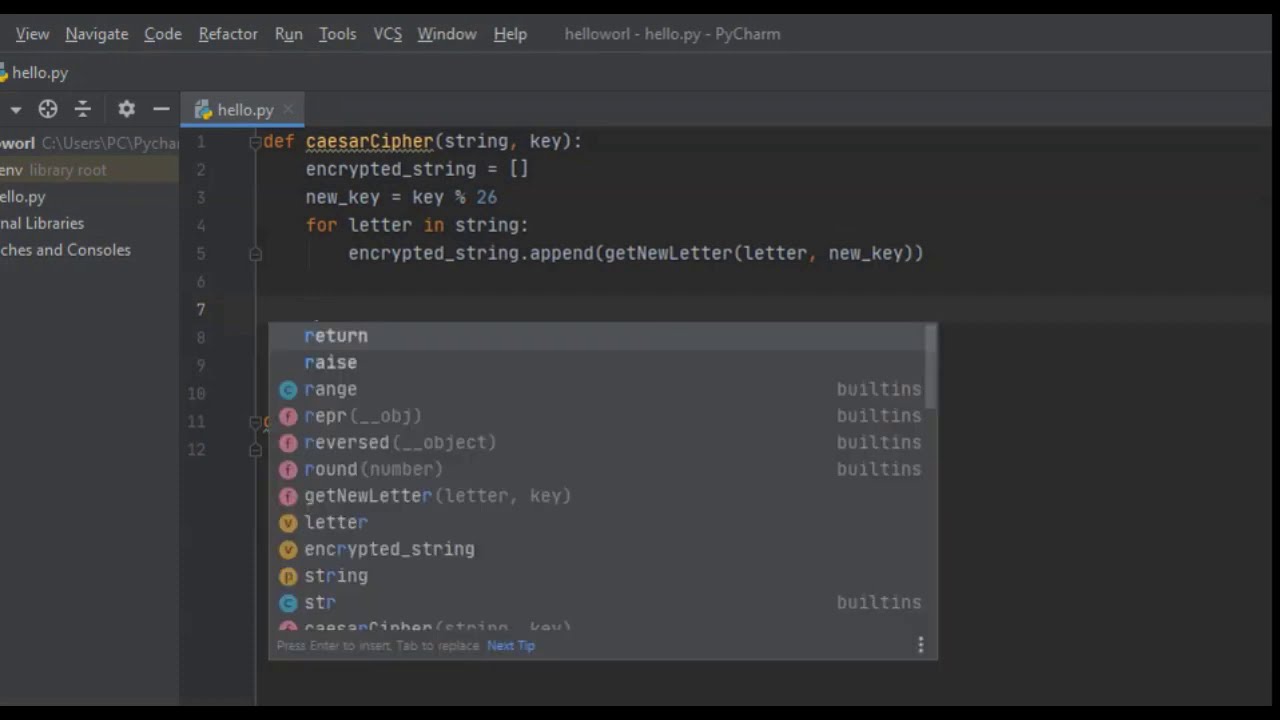Select hello.py in the Project tree

click(x=23, y=197)
